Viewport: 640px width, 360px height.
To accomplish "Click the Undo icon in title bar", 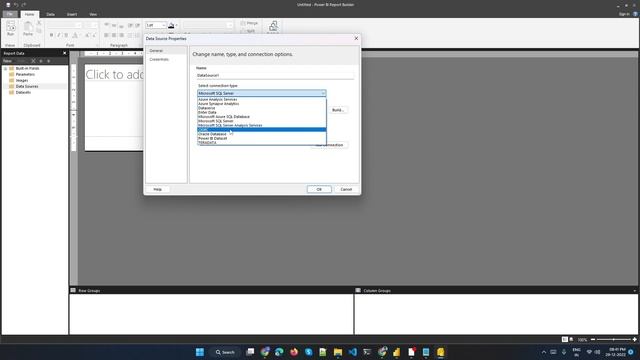I will tap(16, 5).
